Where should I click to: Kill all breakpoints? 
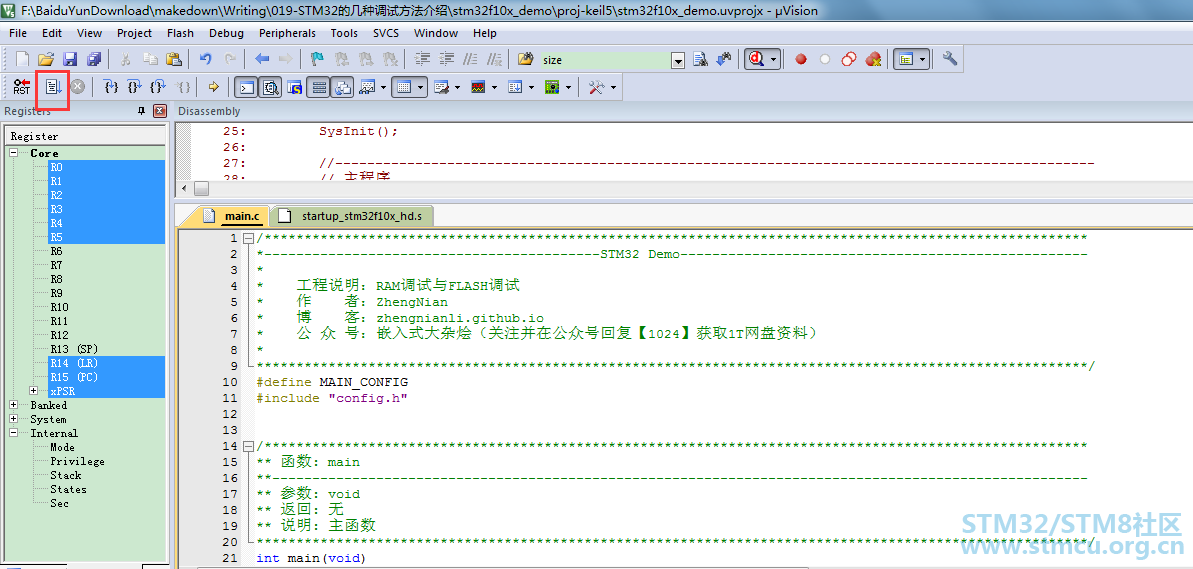(873, 59)
